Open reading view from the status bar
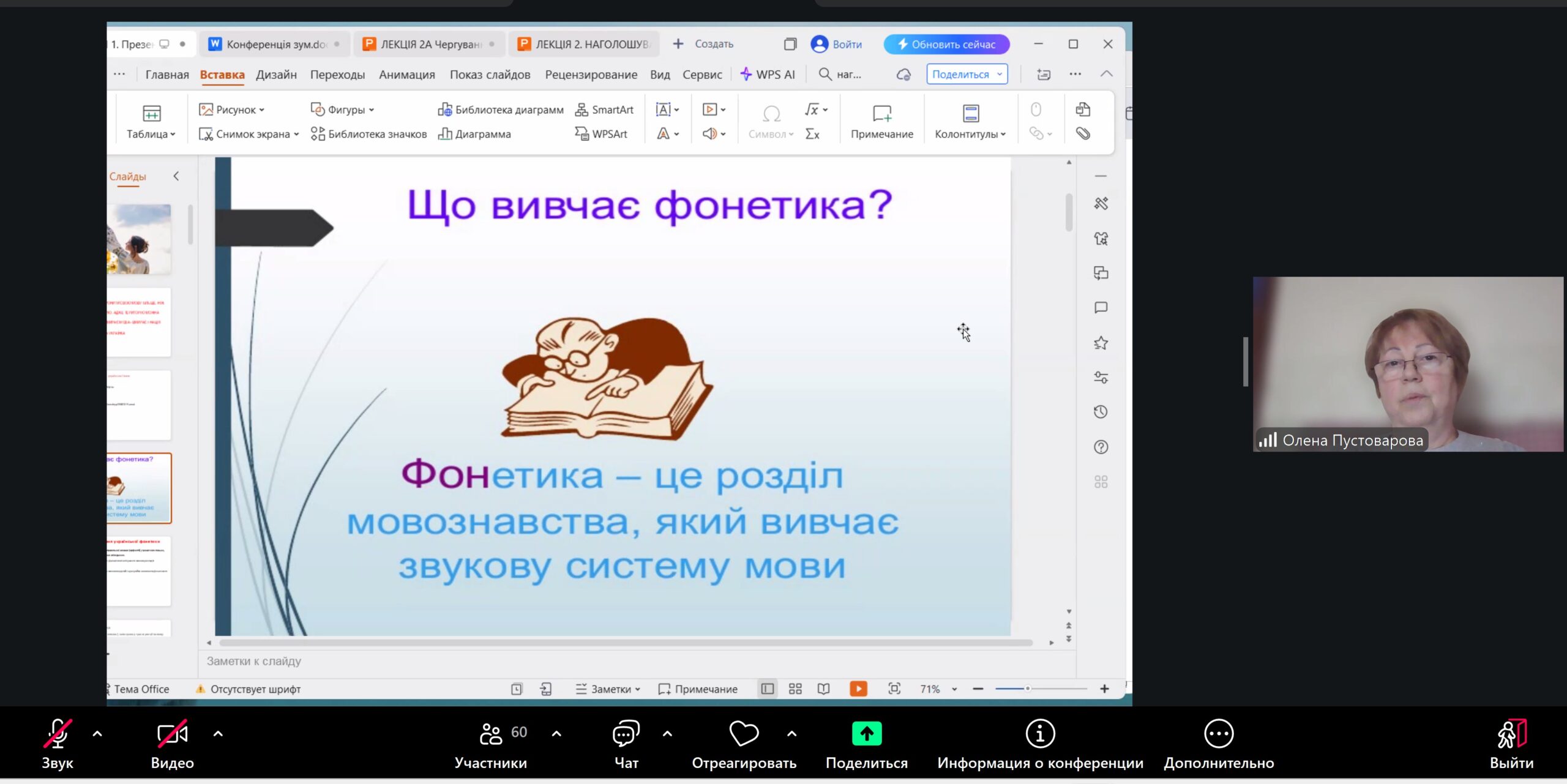Viewport: 1567px width, 784px height. pyautogui.click(x=823, y=689)
